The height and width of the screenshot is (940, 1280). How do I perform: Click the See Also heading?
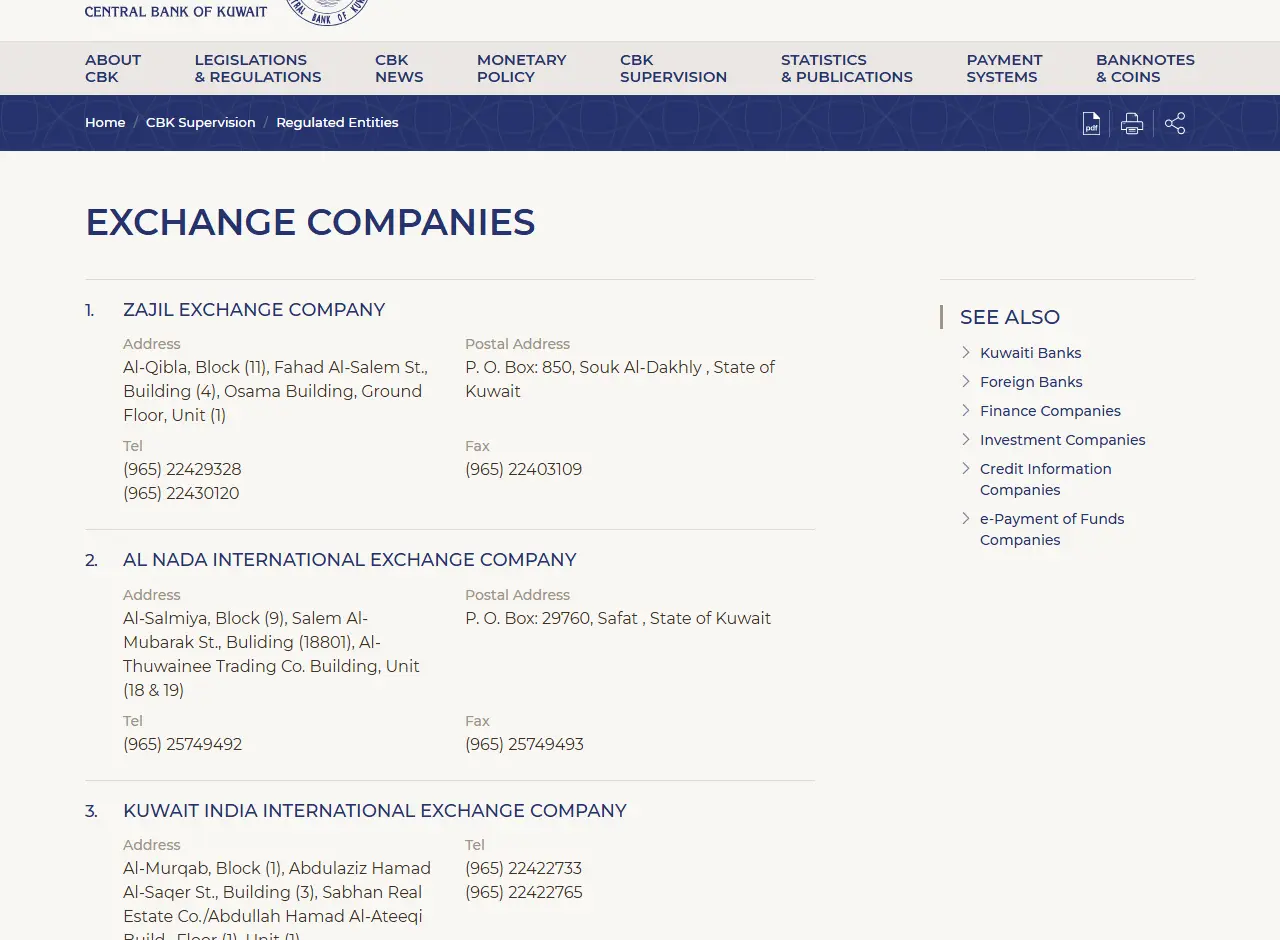[1010, 317]
